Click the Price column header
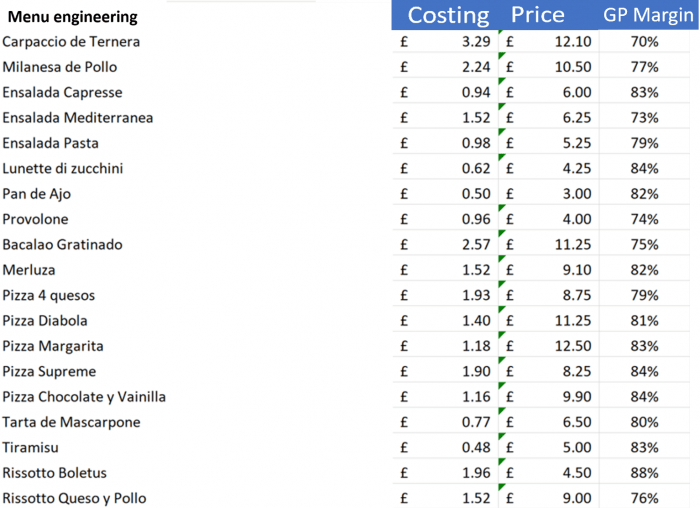This screenshot has width=700, height=508. [x=538, y=15]
